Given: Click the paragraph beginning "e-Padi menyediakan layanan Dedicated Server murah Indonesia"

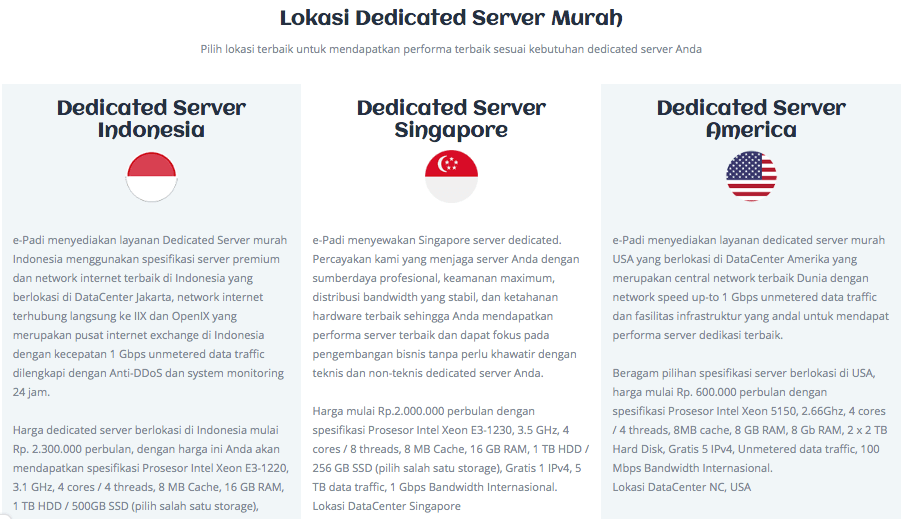Looking at the screenshot, I should coord(150,316).
